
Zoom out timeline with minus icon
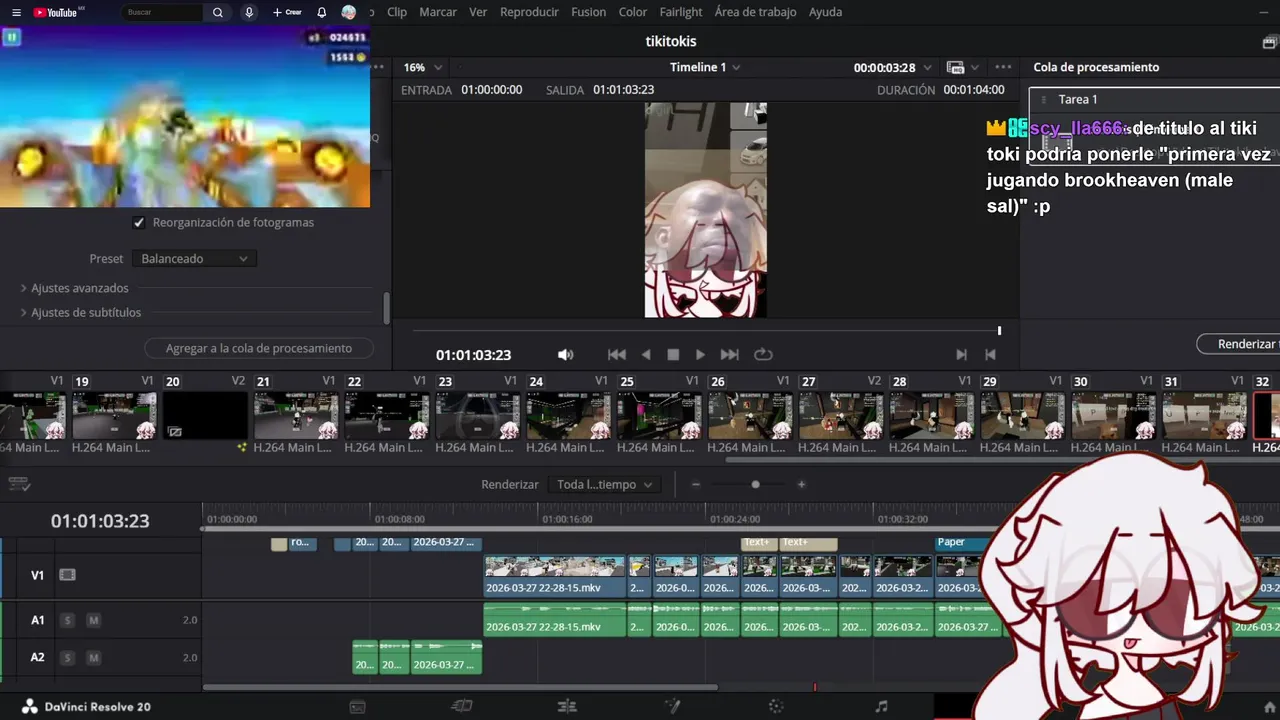tap(696, 484)
